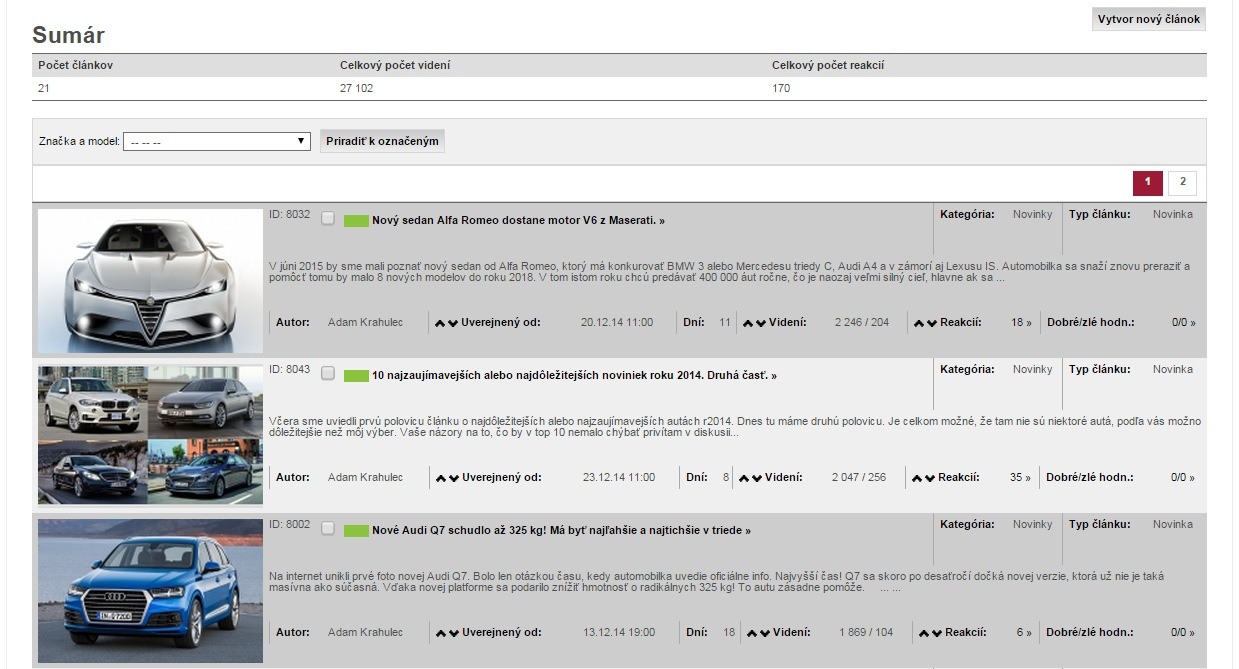
Task: Go to page 2 of the article list
Action: click(1182, 182)
